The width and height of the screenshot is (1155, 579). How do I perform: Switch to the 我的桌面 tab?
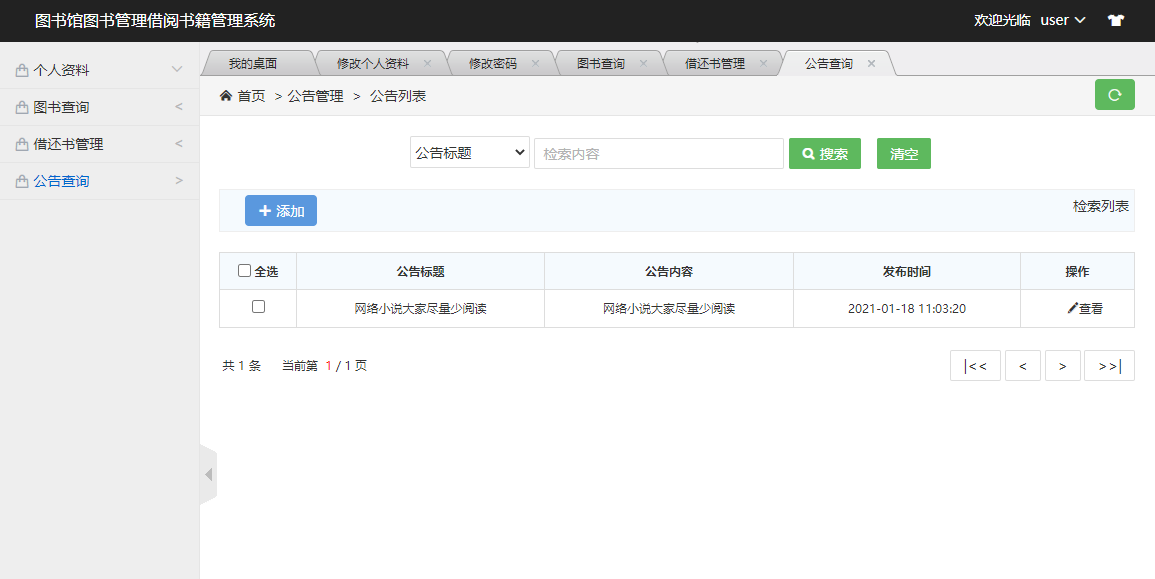[x=256, y=61]
